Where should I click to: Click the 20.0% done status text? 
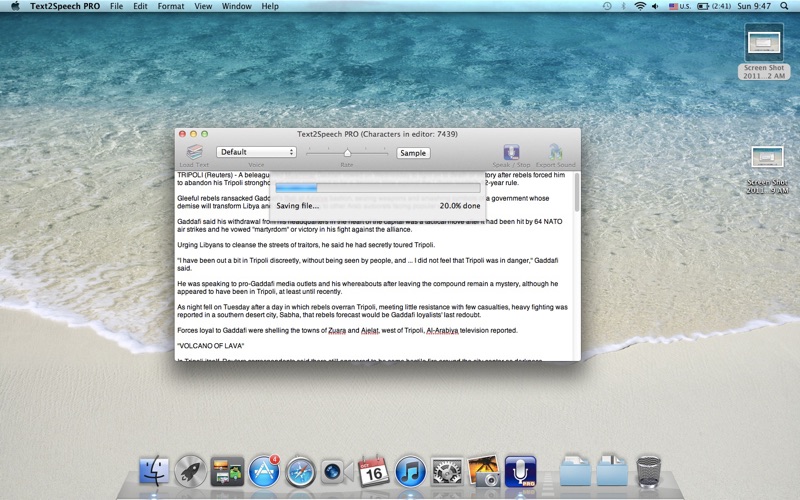[460, 206]
